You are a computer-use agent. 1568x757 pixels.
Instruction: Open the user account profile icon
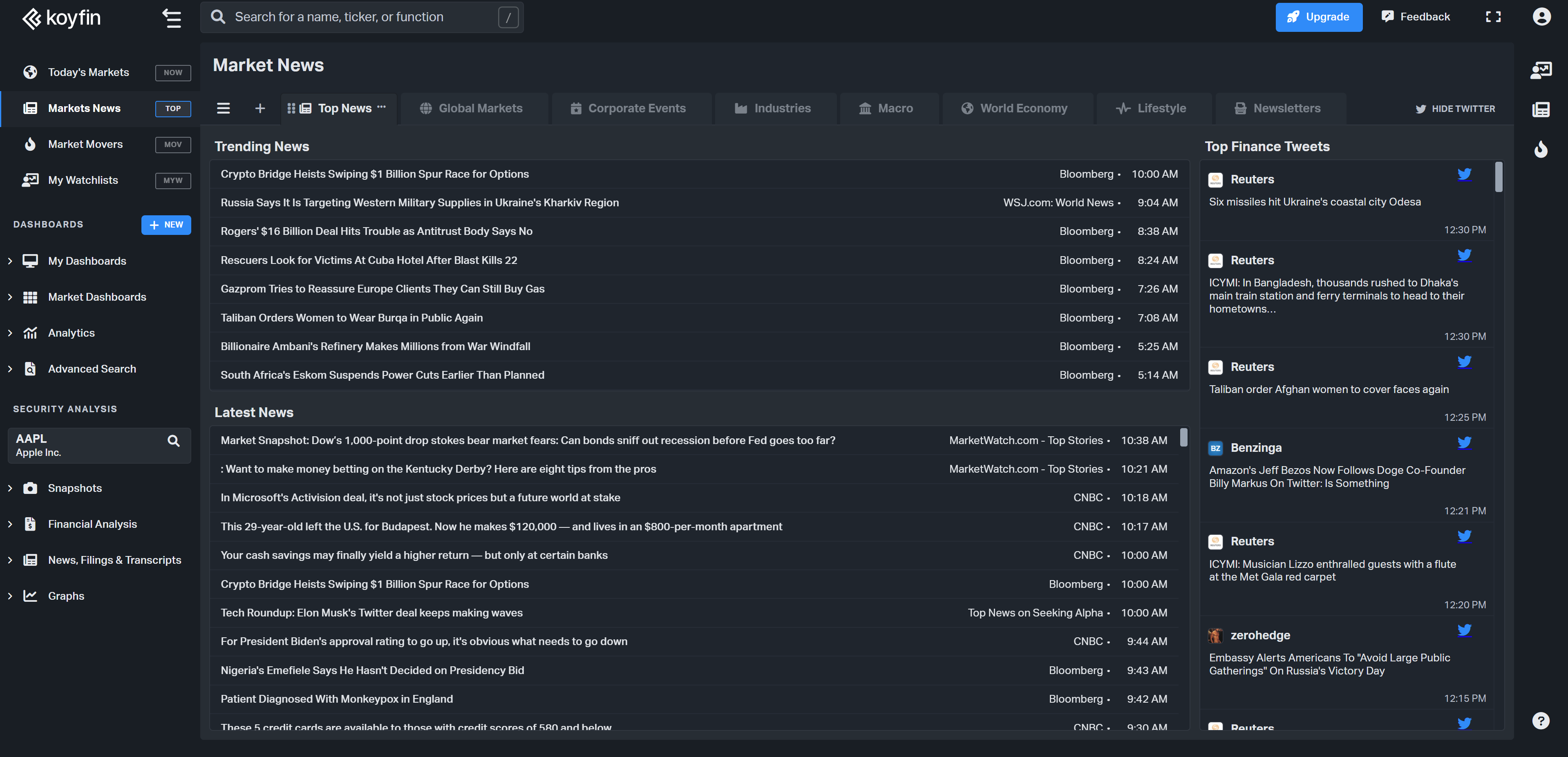pyautogui.click(x=1541, y=16)
